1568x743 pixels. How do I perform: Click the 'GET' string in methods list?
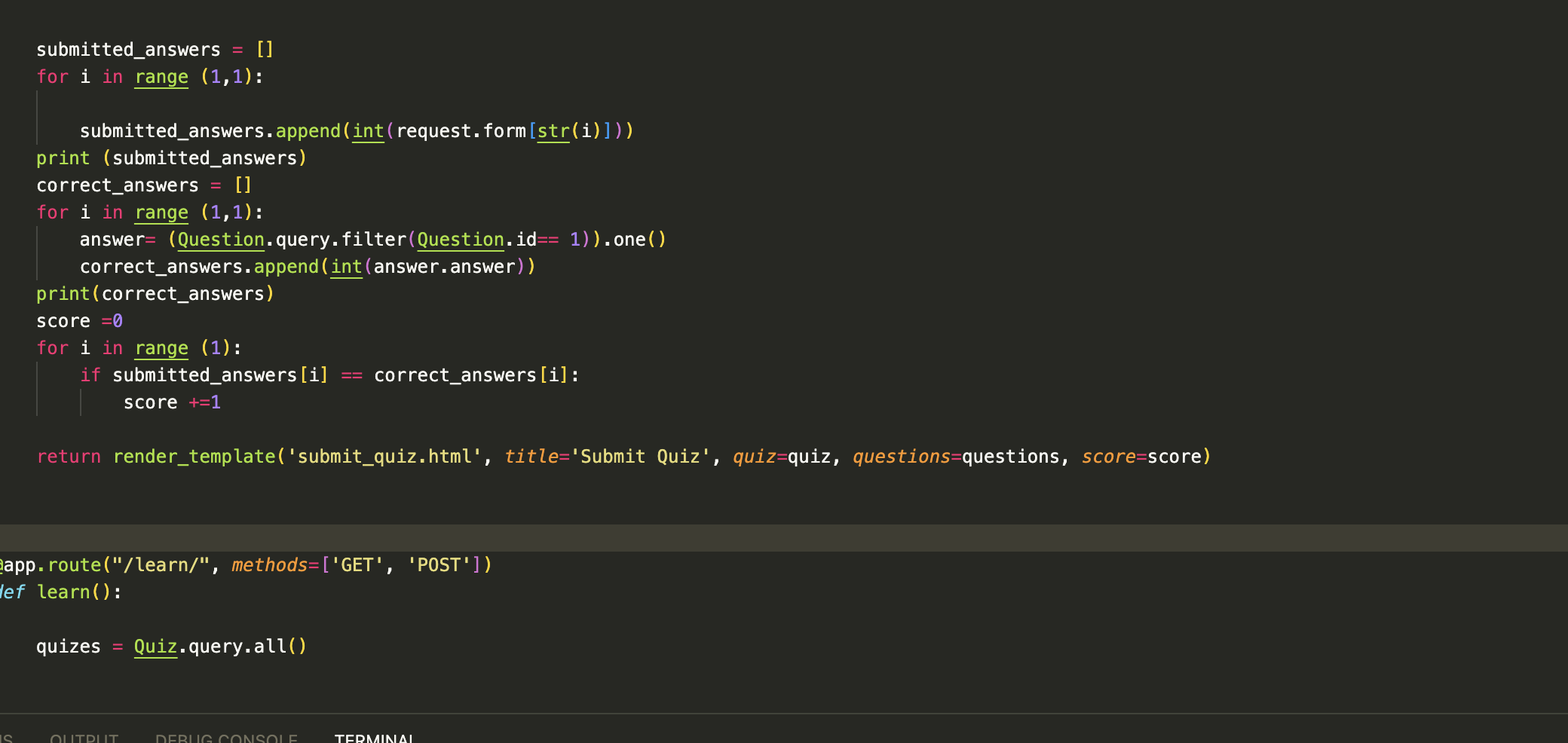point(357,565)
